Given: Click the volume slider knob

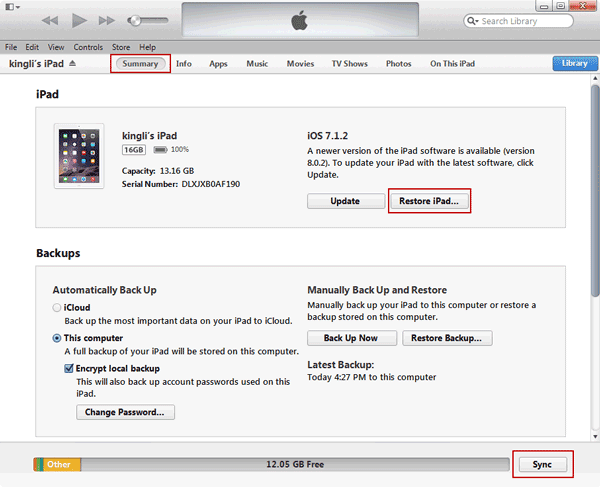Looking at the screenshot, I should click(134, 21).
